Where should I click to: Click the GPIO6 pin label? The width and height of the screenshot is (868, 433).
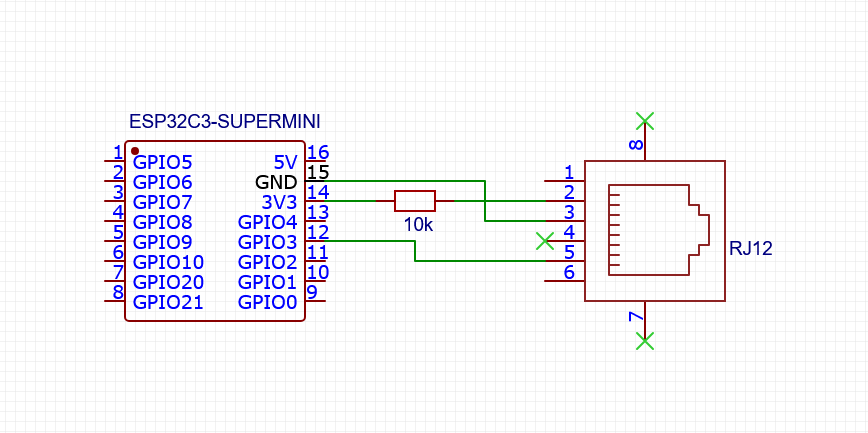pos(163,182)
